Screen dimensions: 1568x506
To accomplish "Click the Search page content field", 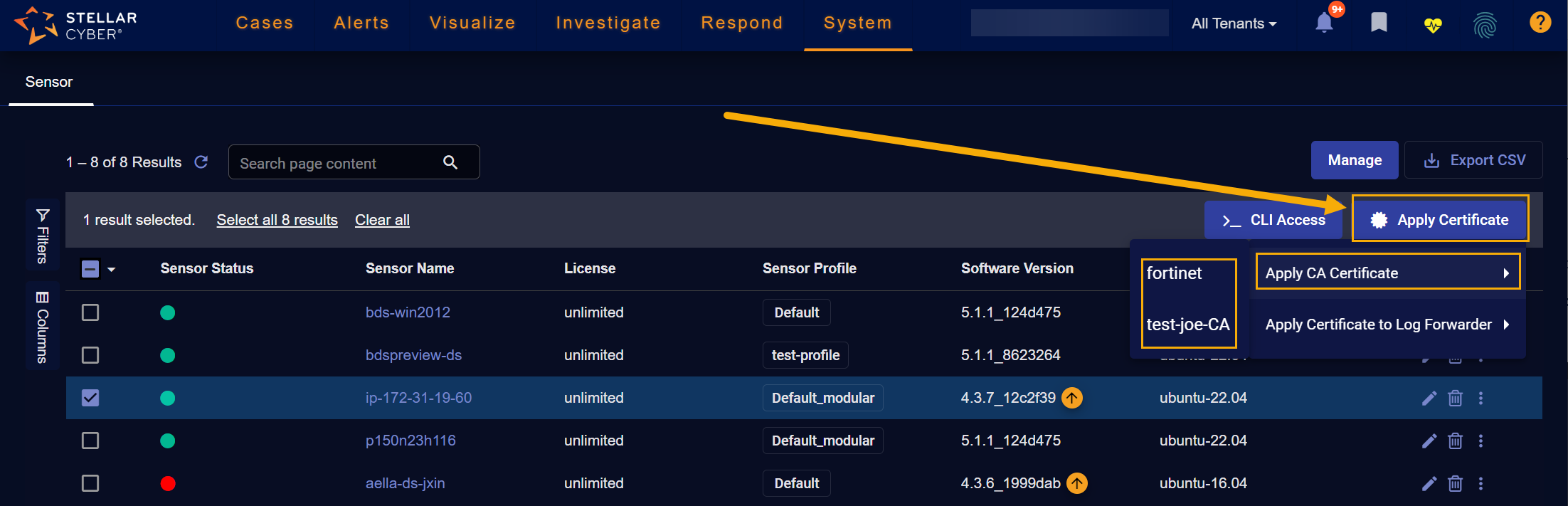I will pyautogui.click(x=338, y=163).
